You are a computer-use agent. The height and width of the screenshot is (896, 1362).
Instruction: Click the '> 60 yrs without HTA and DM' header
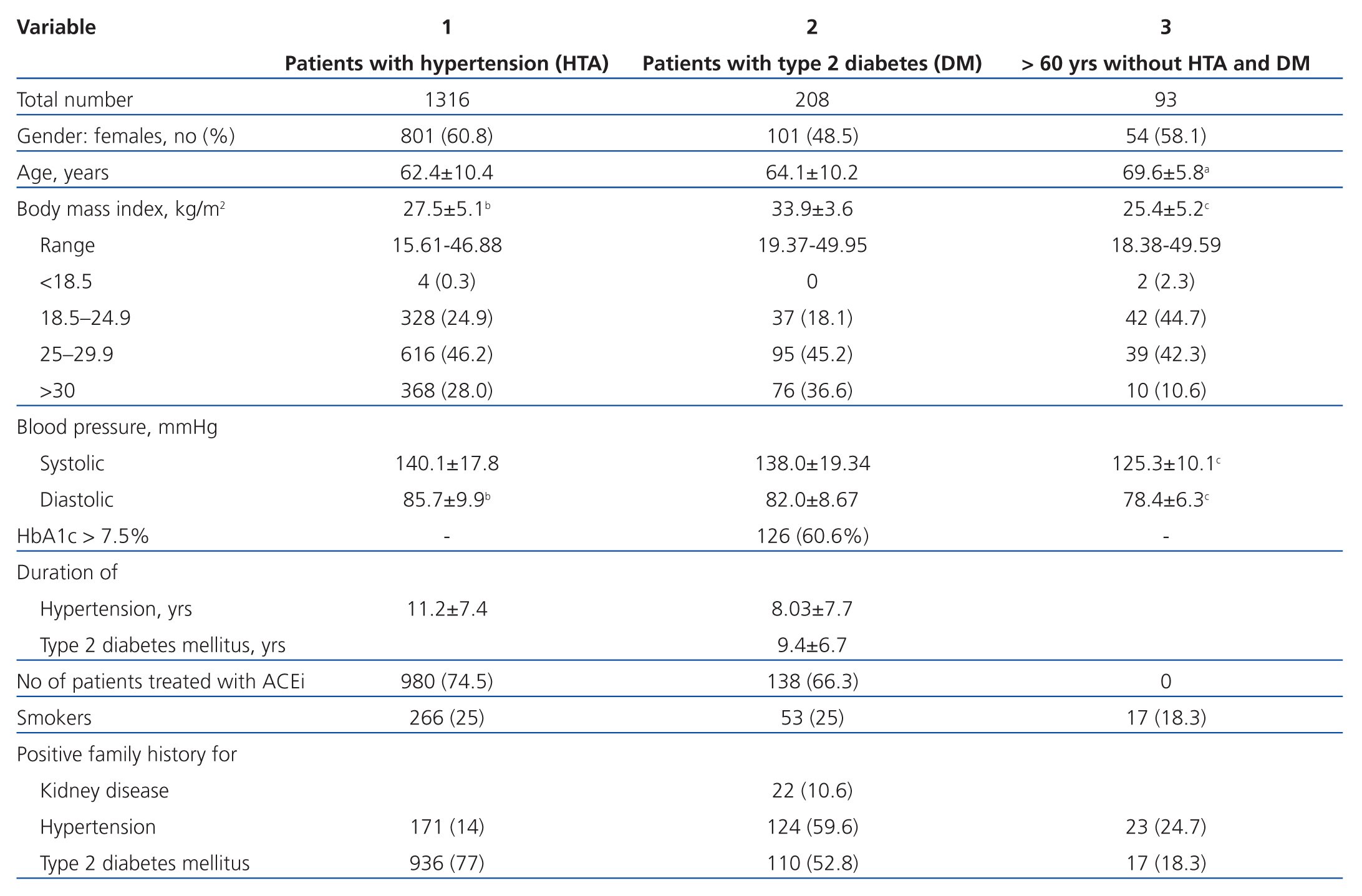[x=1165, y=64]
